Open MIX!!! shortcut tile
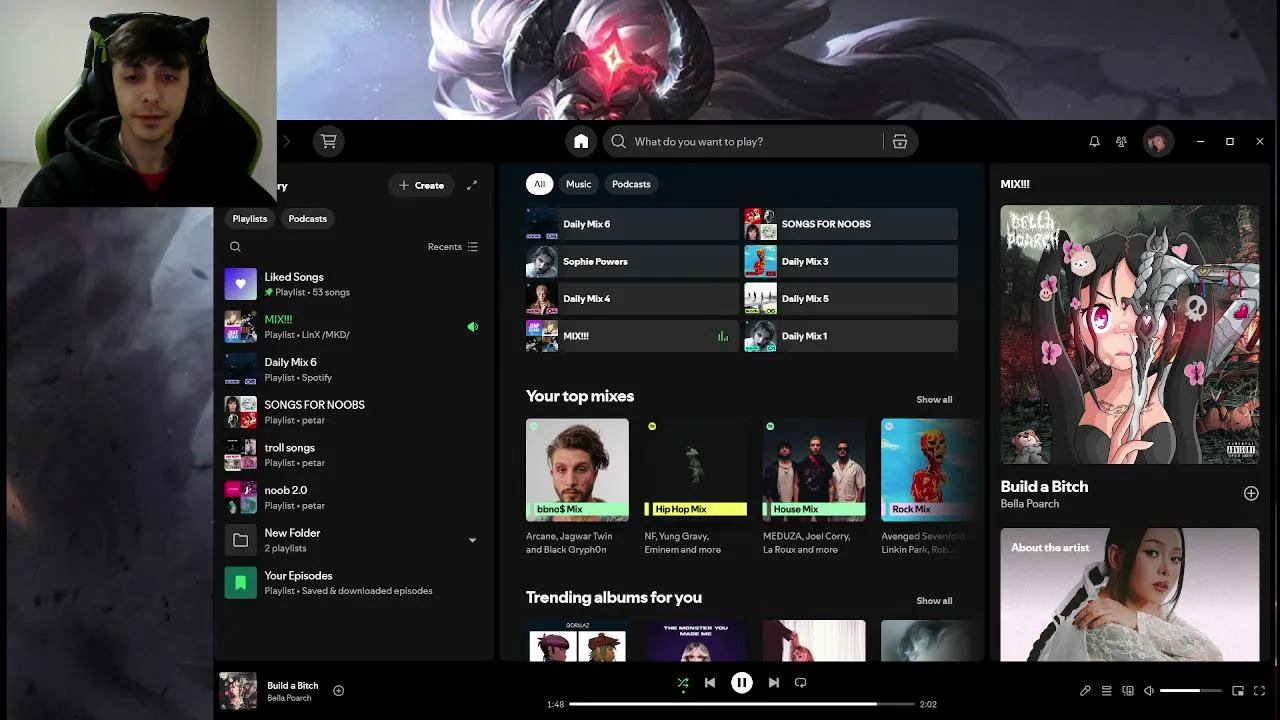Viewport: 1280px width, 720px height. tap(632, 336)
